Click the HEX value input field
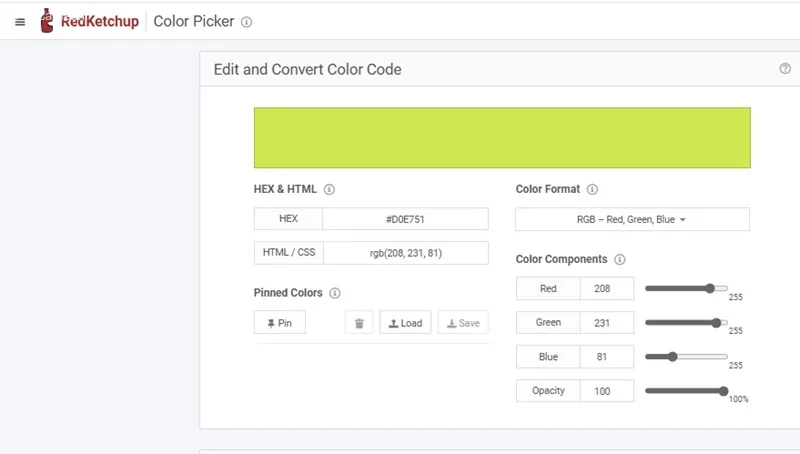 (405, 219)
